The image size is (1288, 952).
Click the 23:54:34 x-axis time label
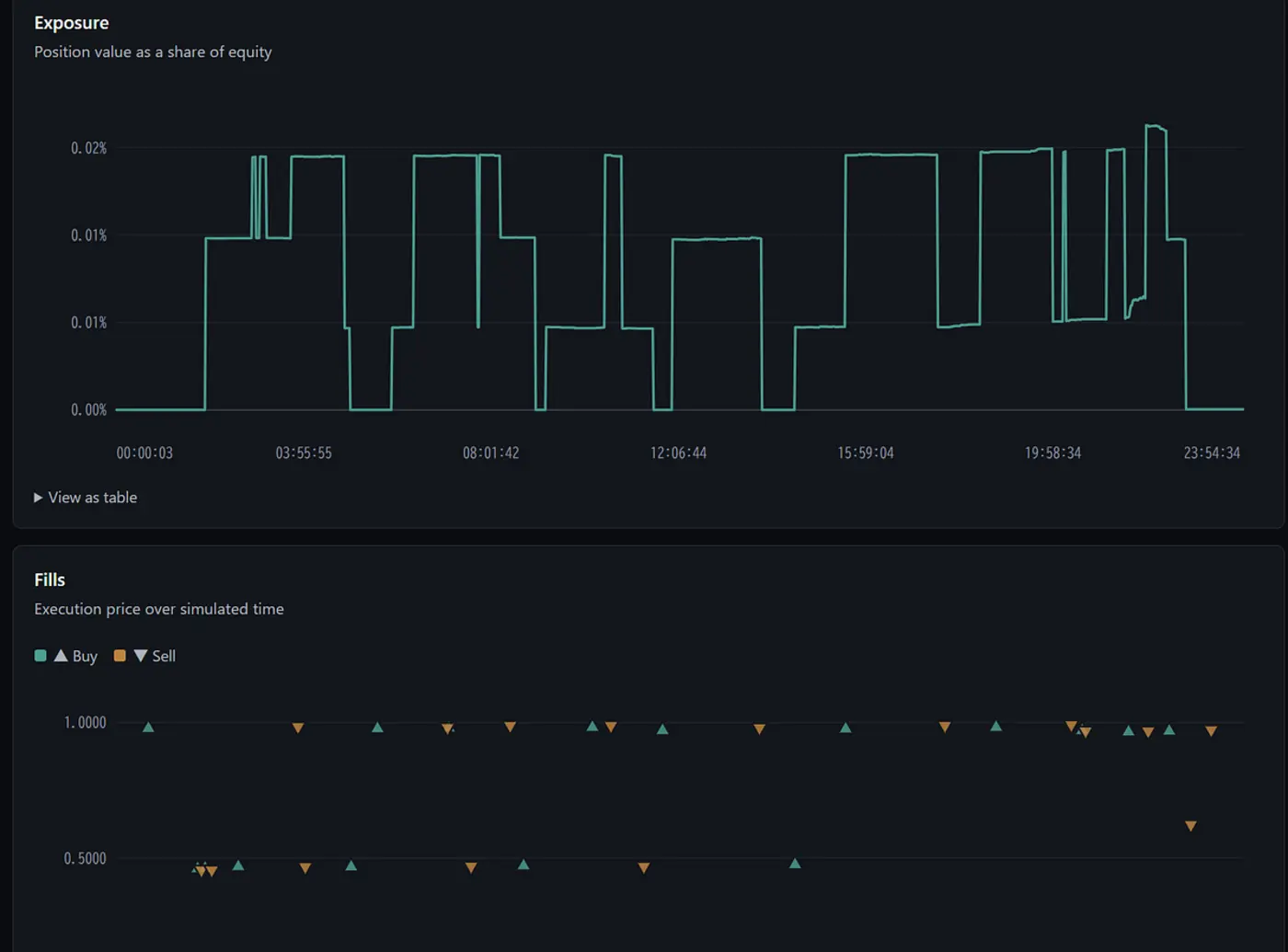coord(1212,453)
